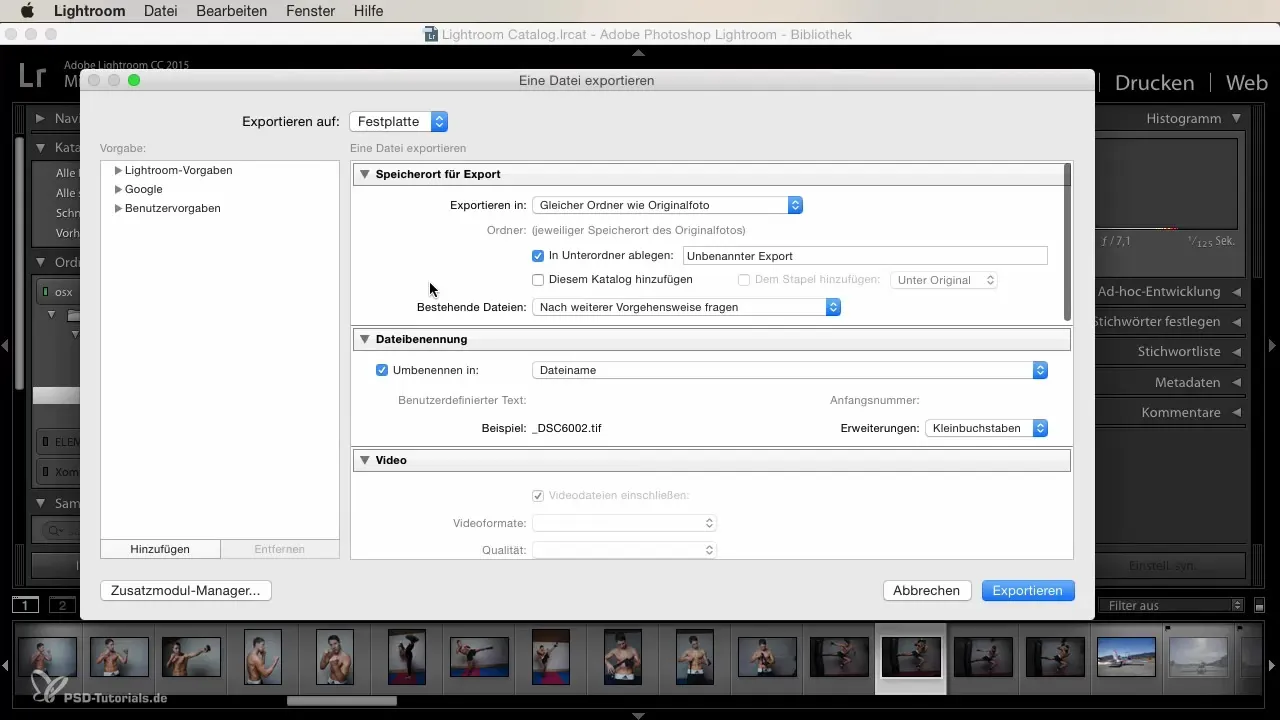Image resolution: width=1280 pixels, height=720 pixels.
Task: Collapse the Histogramm panel
Action: click(x=1237, y=118)
